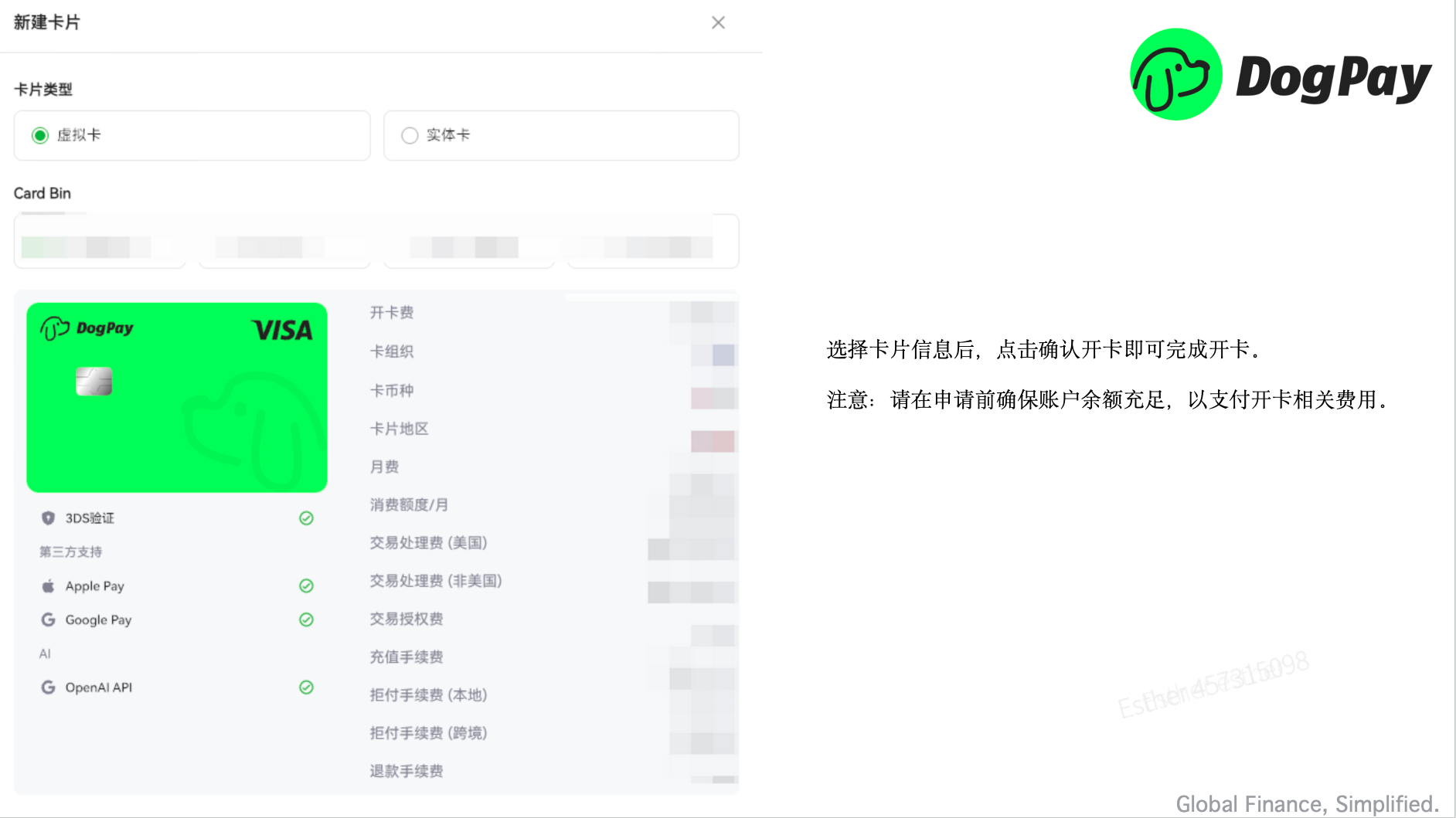Screen dimensions: 1456x818
Task: Click the Google logo beside Google Pay
Action: point(48,620)
